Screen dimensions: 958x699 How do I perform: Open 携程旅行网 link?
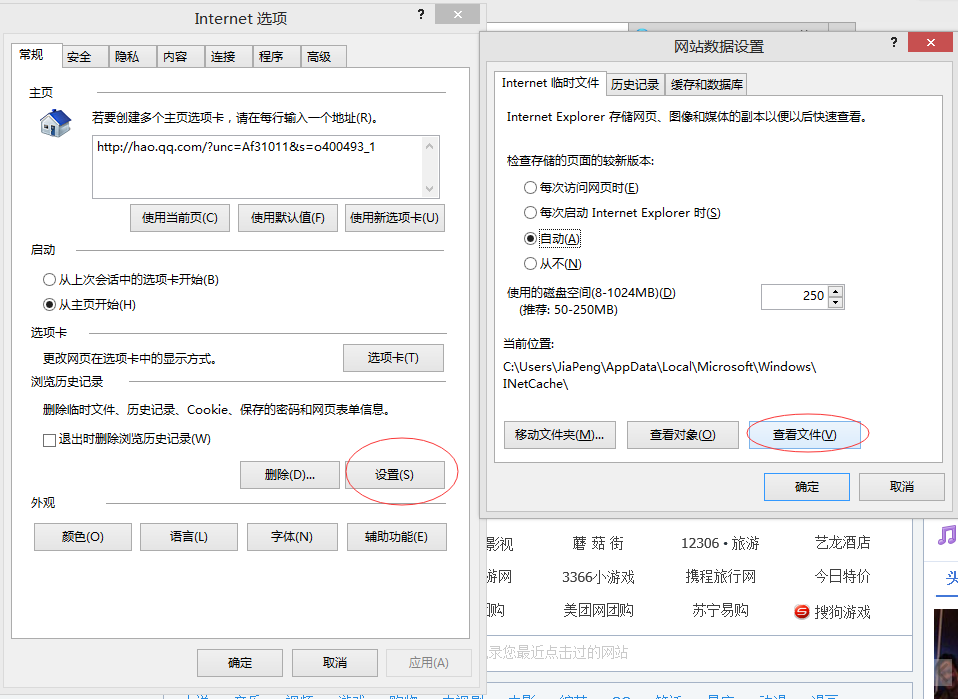(720, 576)
